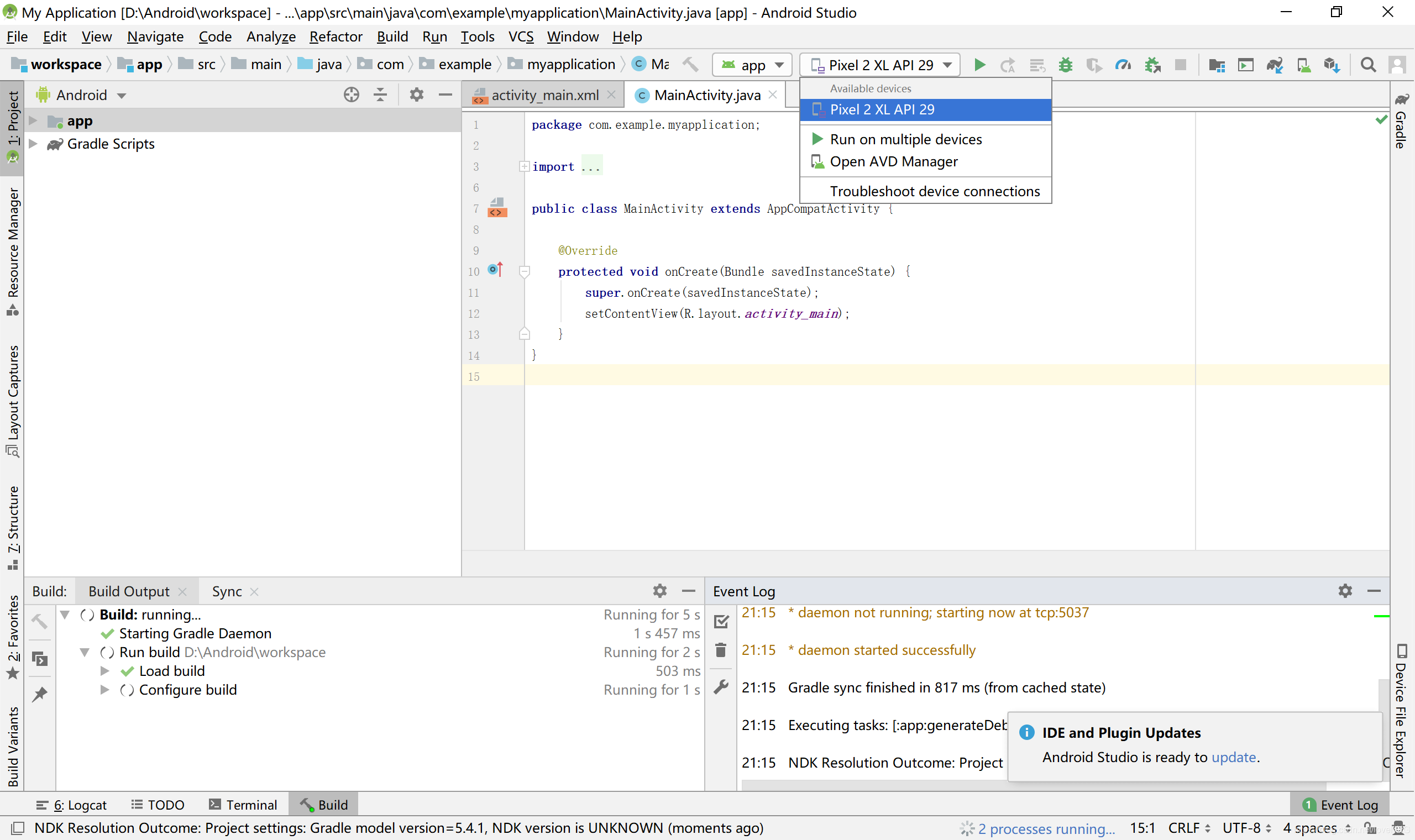The image size is (1415, 840).
Task: Open Project panel settings gear
Action: (417, 95)
